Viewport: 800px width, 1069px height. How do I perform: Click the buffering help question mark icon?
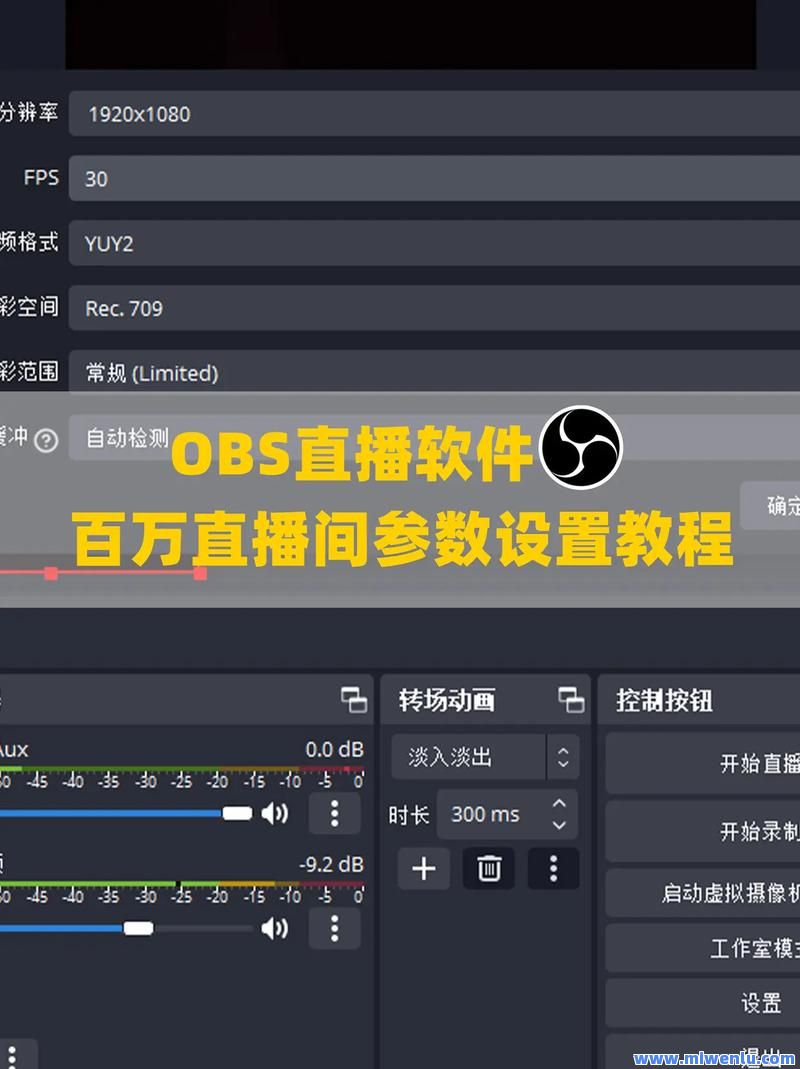tap(46, 440)
